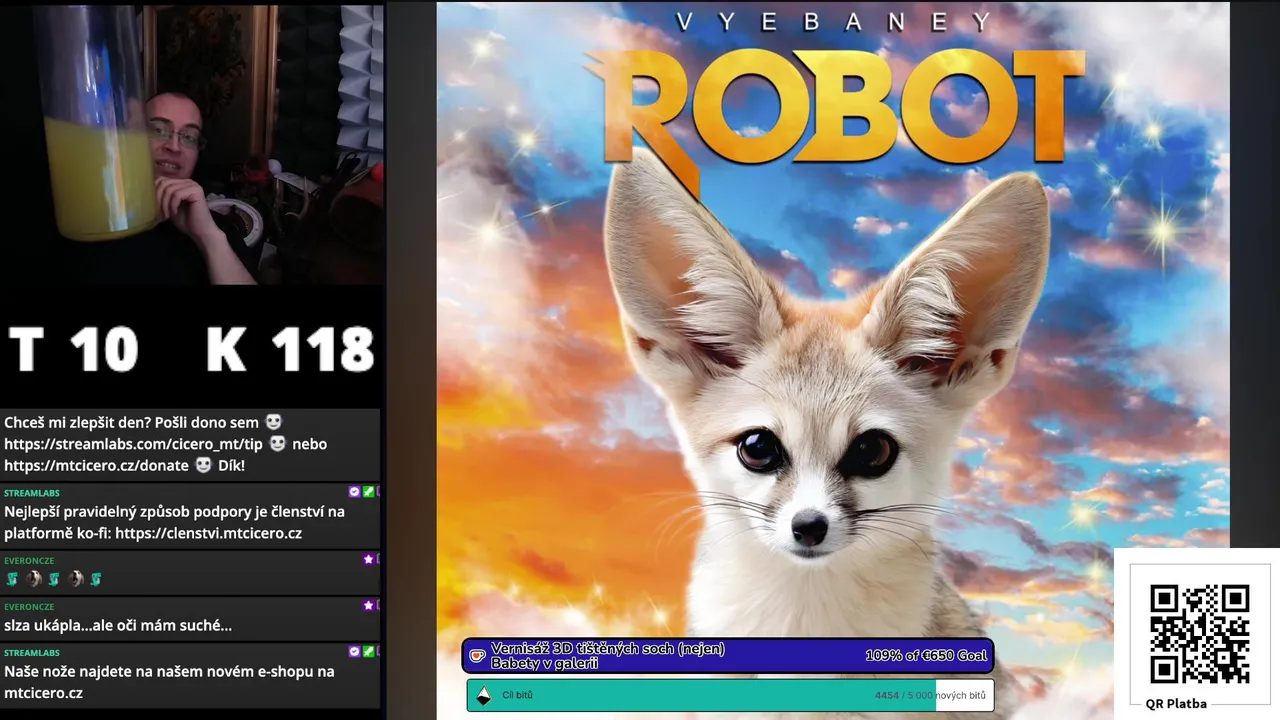Click the fennec fox album cover image
1280x720 pixels.
833,360
